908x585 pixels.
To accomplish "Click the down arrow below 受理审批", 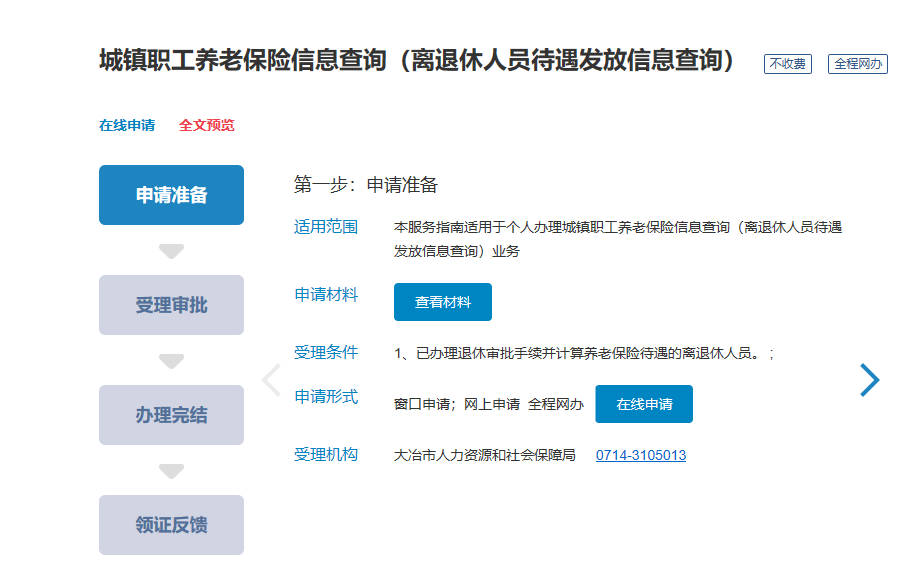I will pyautogui.click(x=171, y=361).
